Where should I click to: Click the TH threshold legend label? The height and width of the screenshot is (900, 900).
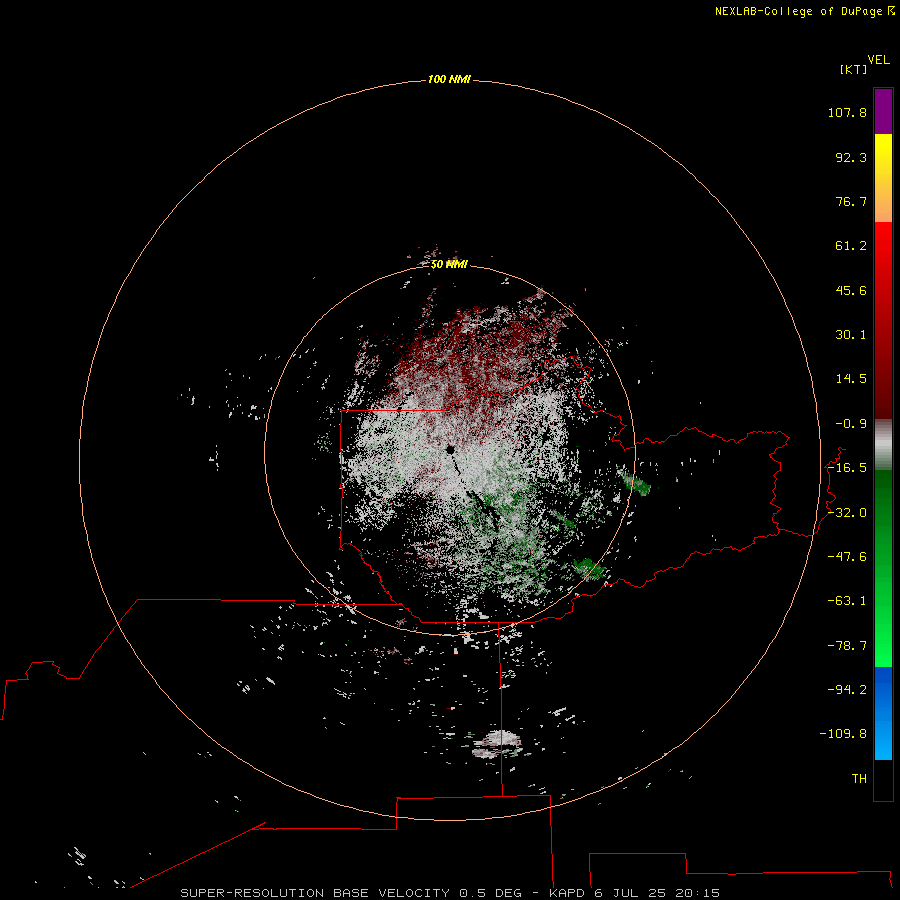click(859, 778)
